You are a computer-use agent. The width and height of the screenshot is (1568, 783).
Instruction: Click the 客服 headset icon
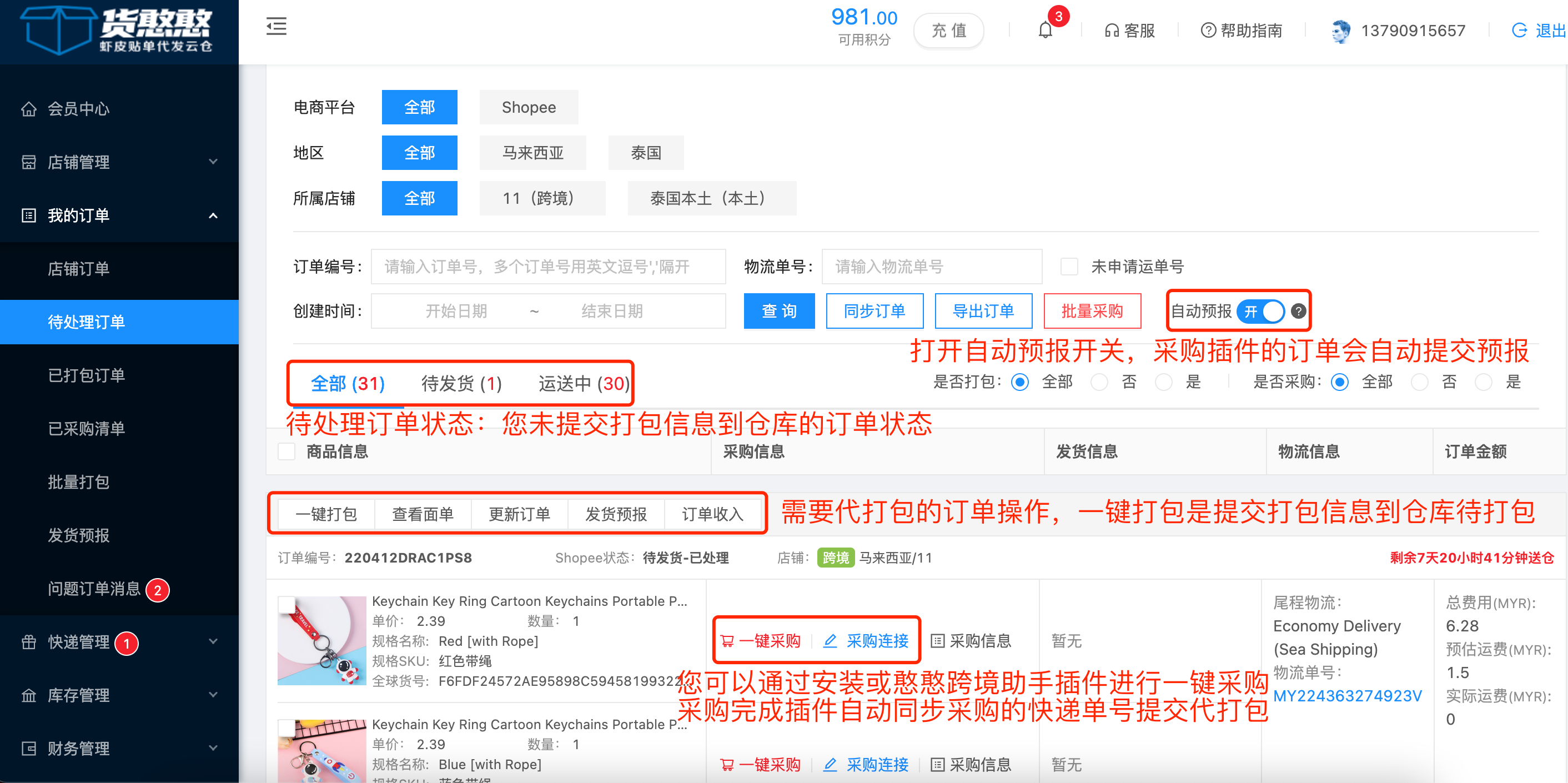point(1112,31)
